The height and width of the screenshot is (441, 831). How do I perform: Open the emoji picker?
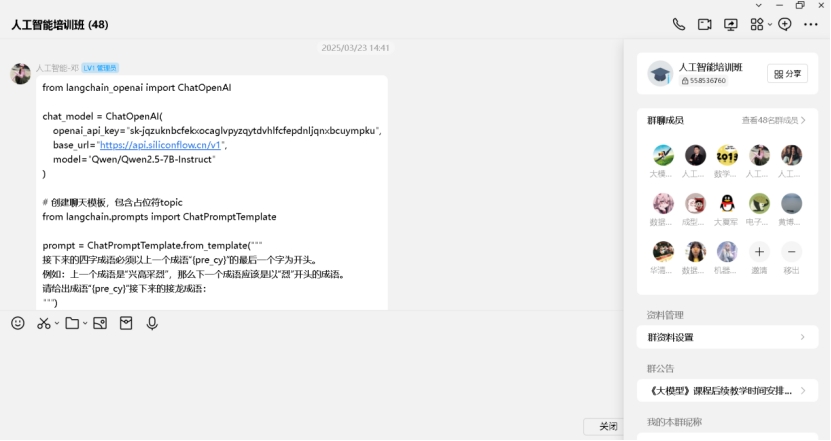[x=17, y=323]
